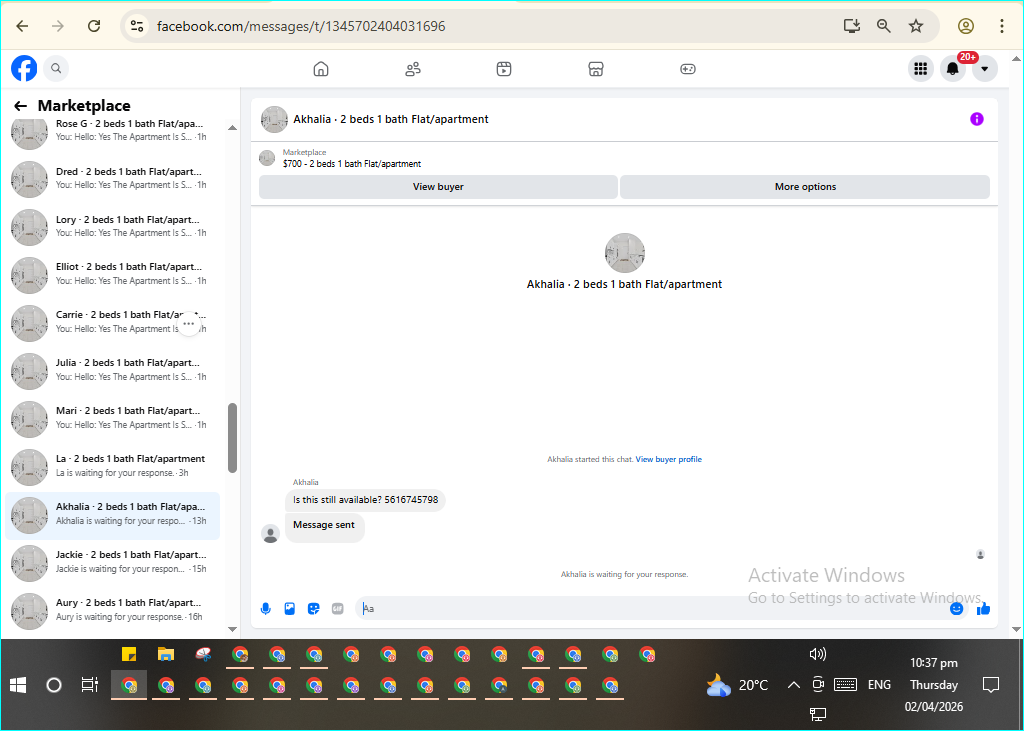Open the La conversation
Viewport: 1024px width, 731px height.
coord(112,466)
